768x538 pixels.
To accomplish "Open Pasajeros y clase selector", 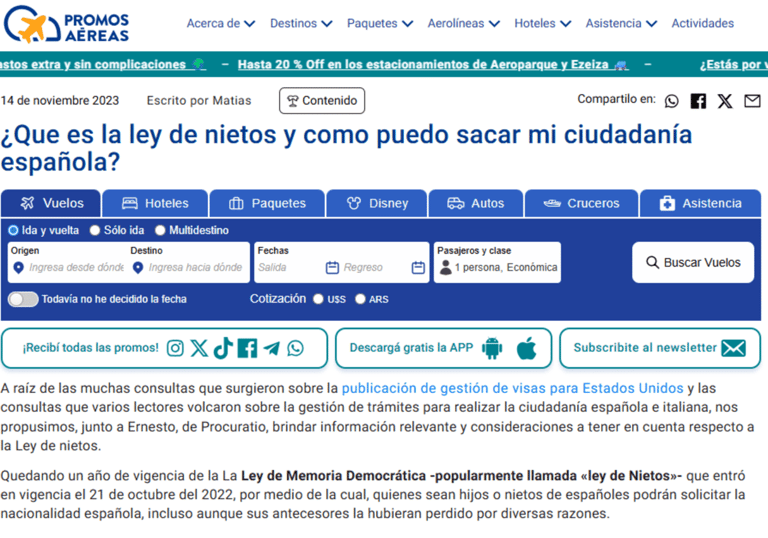I will tap(497, 262).
